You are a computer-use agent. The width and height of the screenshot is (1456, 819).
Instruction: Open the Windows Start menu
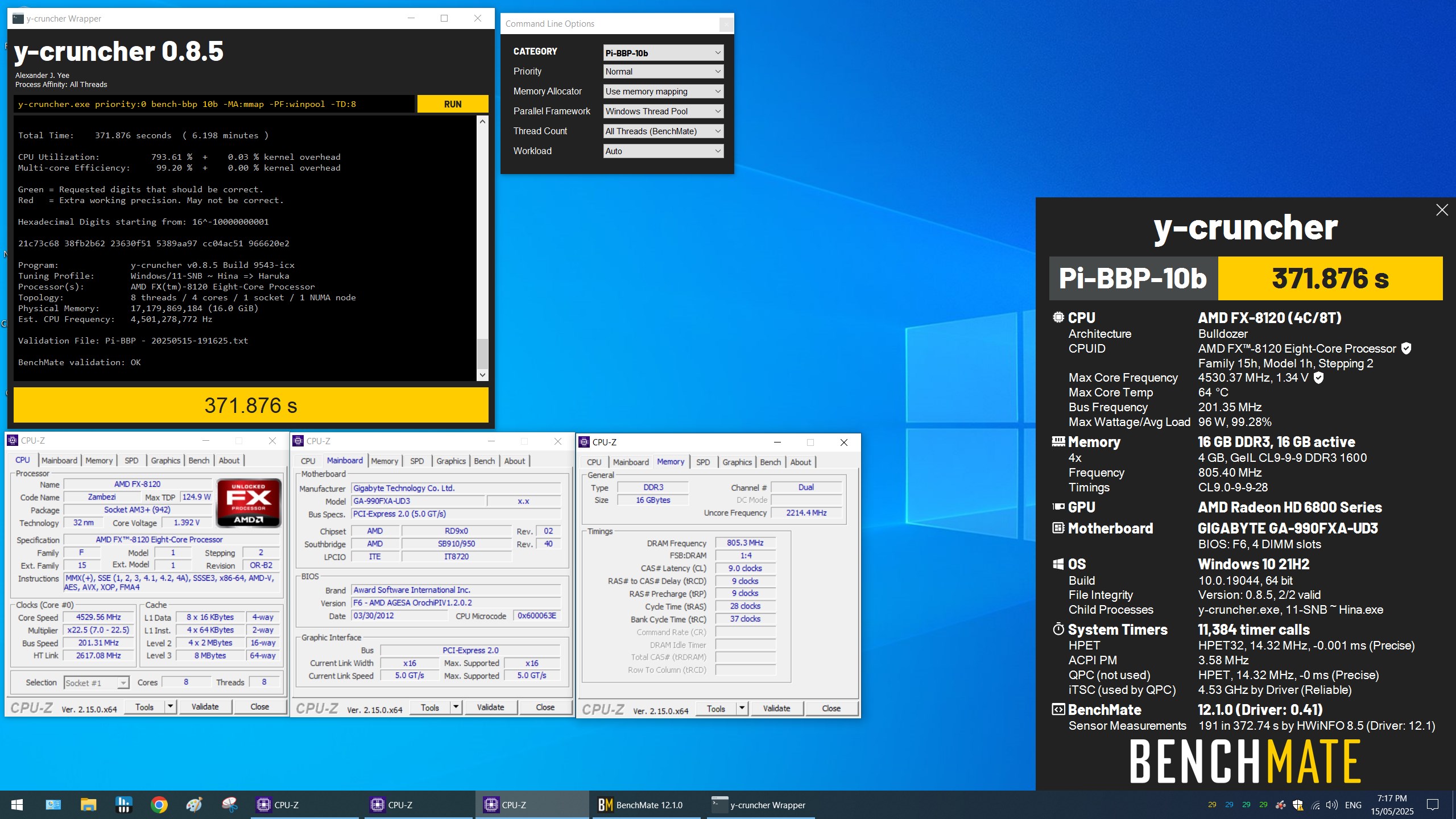point(17,805)
